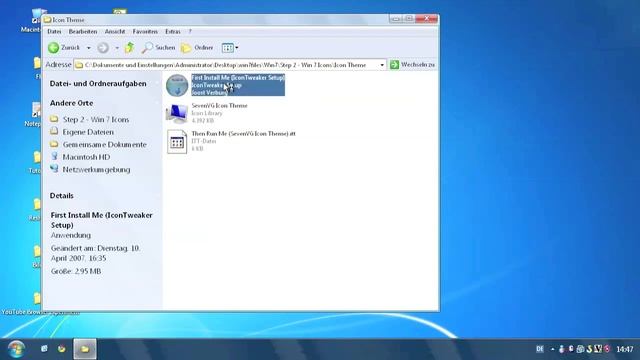
Task: Collapse the Datei- und Ordneraufgaben panel
Action: (x=98, y=84)
